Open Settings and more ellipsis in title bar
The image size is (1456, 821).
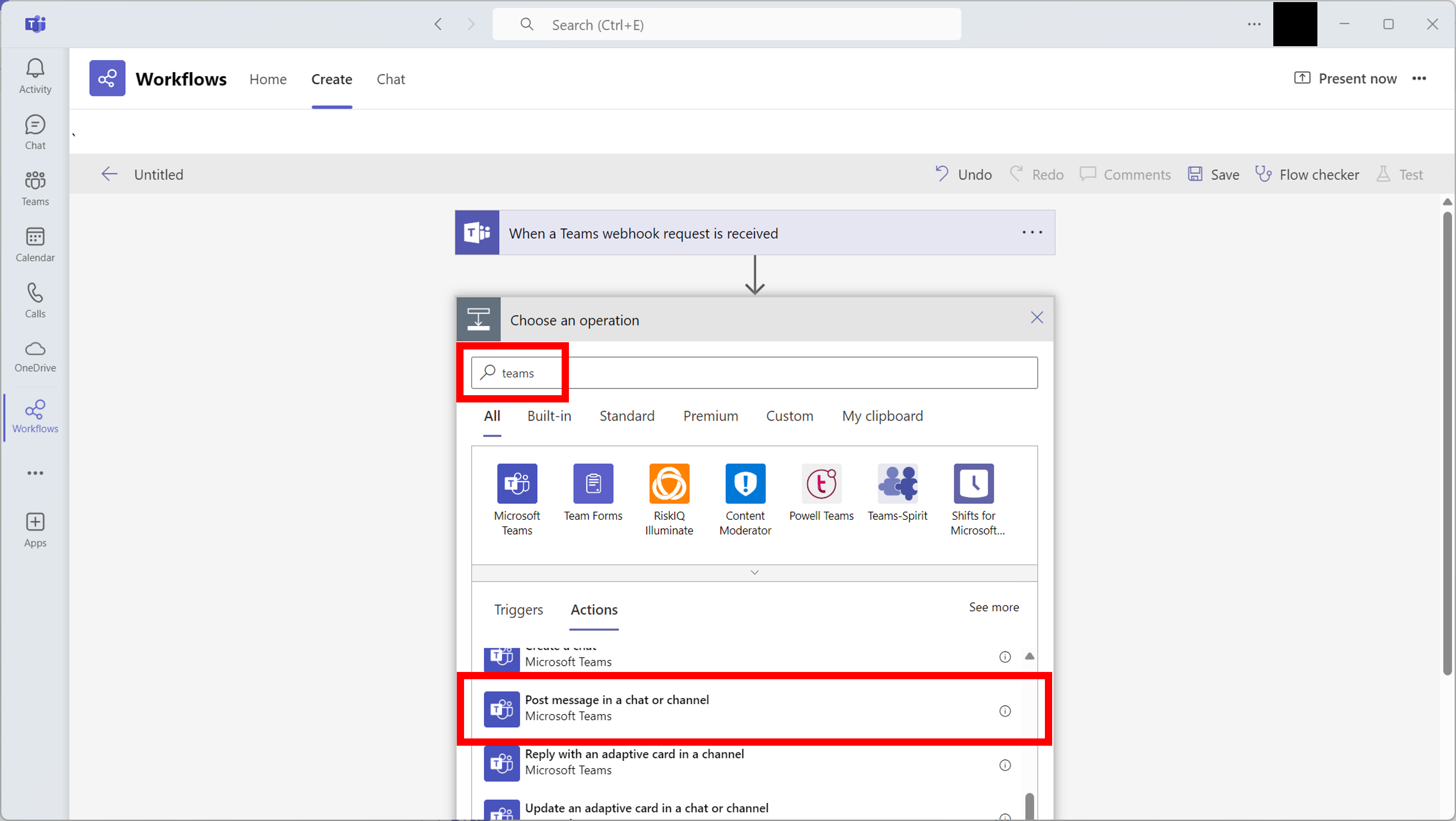coord(1254,24)
